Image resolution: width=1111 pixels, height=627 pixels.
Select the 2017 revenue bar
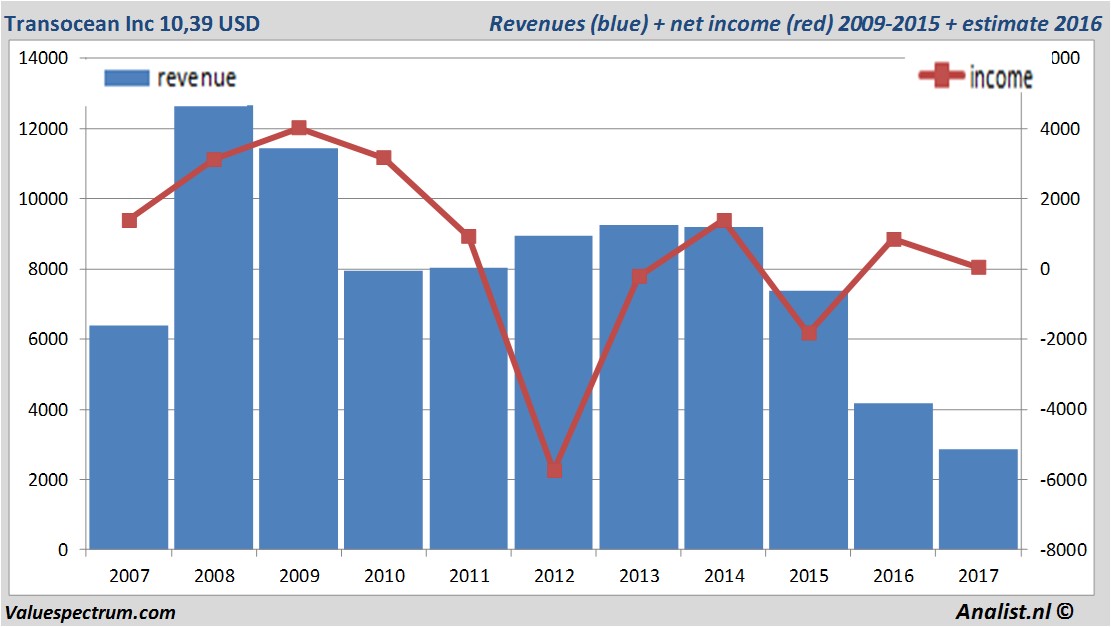tap(979, 499)
